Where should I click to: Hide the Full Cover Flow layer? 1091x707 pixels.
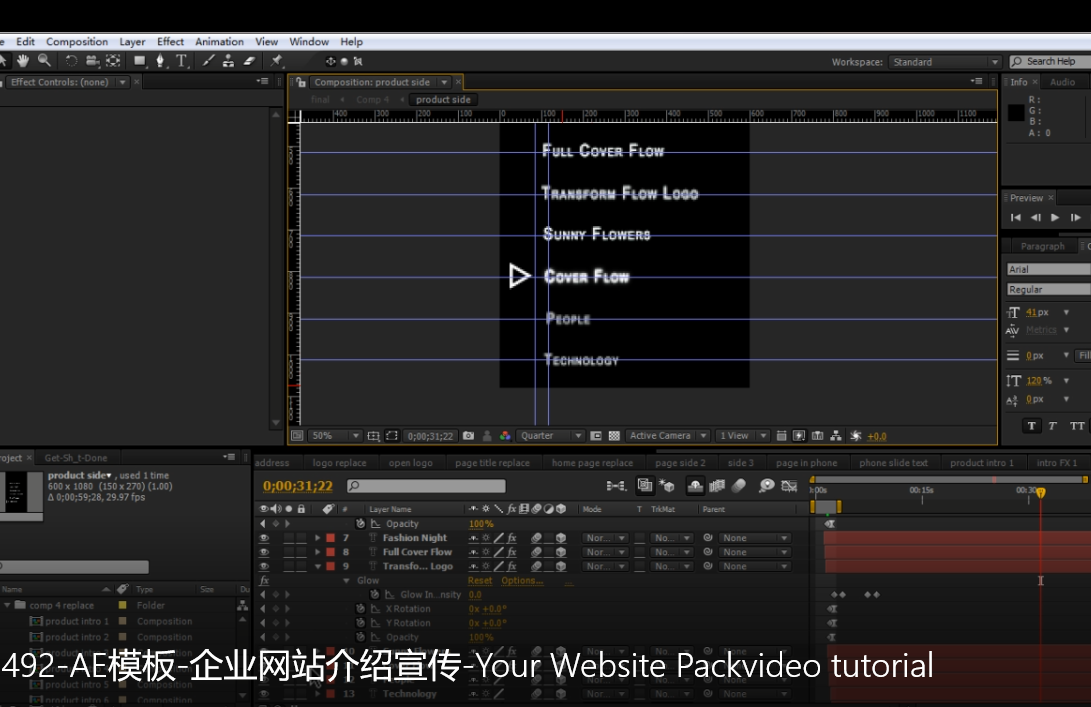coord(264,552)
